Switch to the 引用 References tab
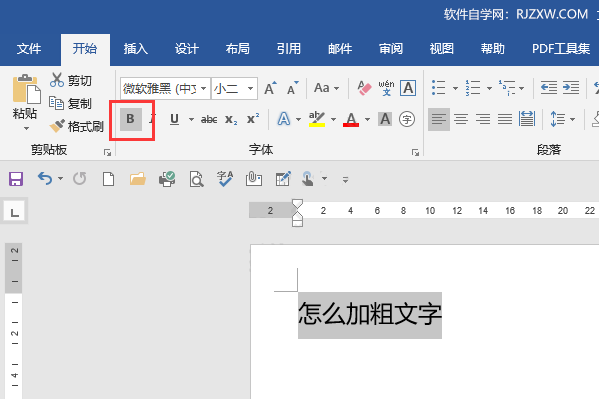 coord(289,49)
